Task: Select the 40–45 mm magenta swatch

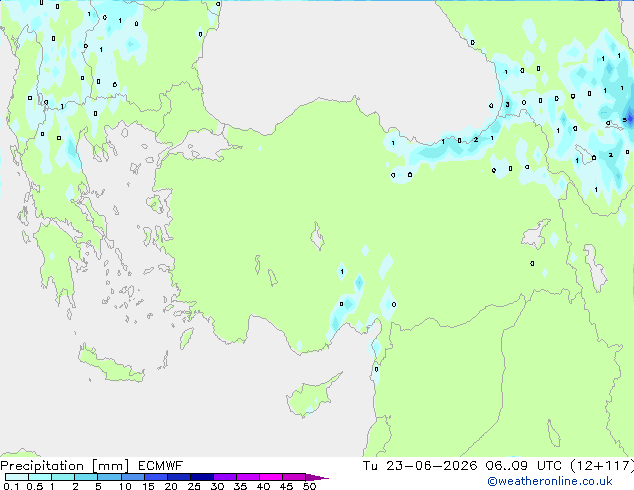Action: pyautogui.click(x=271, y=477)
